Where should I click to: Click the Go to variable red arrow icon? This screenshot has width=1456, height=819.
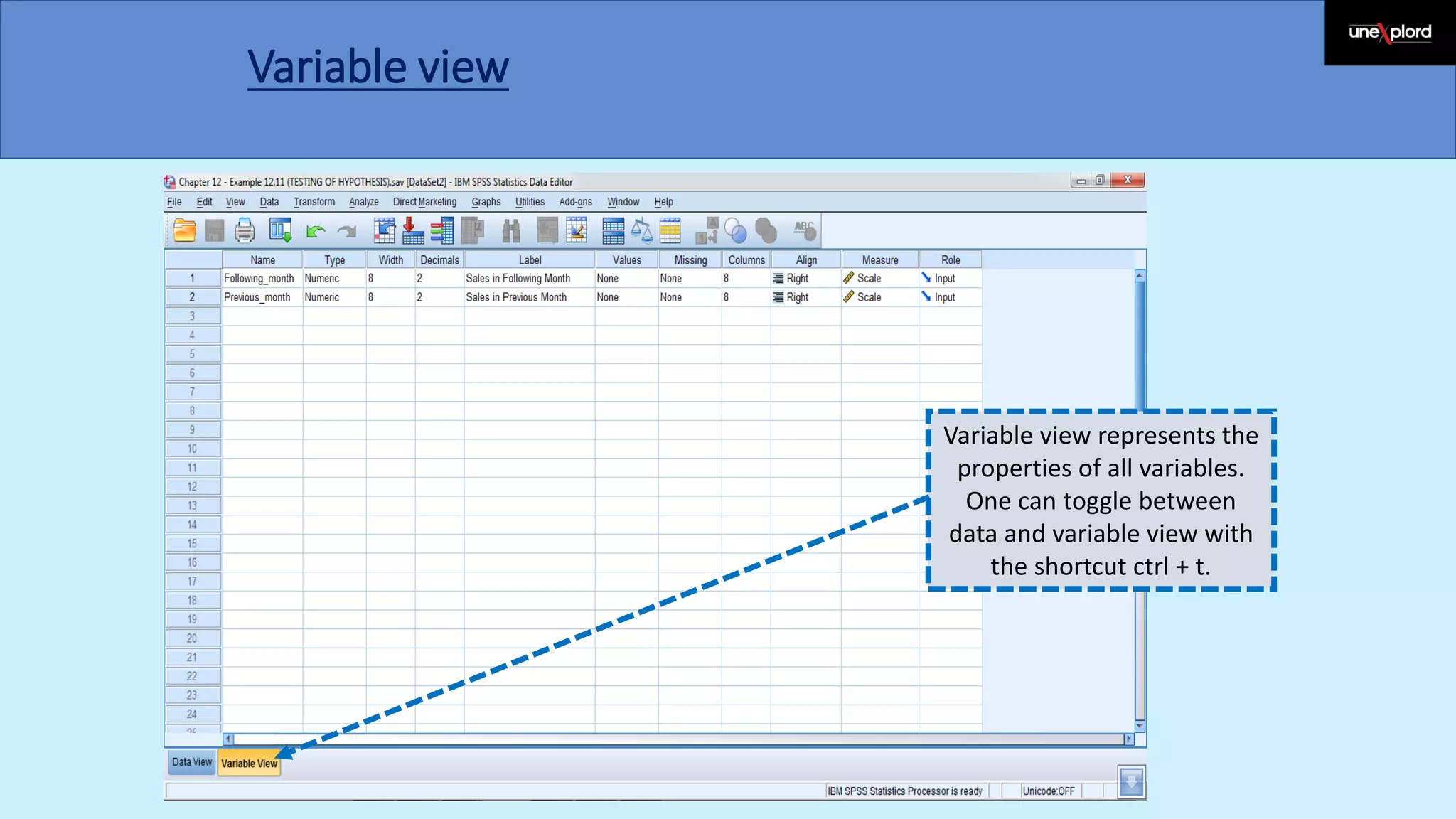click(412, 230)
